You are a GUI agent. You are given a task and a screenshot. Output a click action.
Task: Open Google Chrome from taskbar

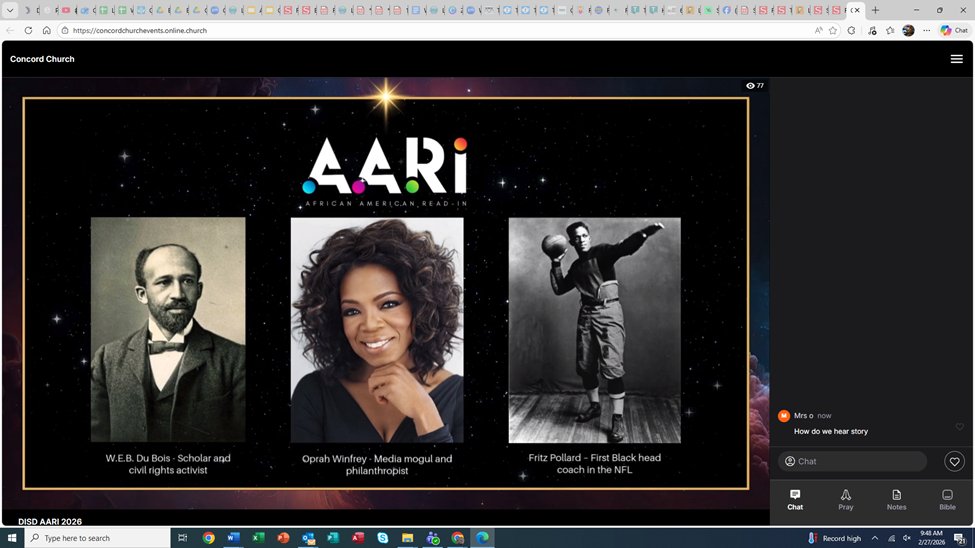pyautogui.click(x=208, y=537)
